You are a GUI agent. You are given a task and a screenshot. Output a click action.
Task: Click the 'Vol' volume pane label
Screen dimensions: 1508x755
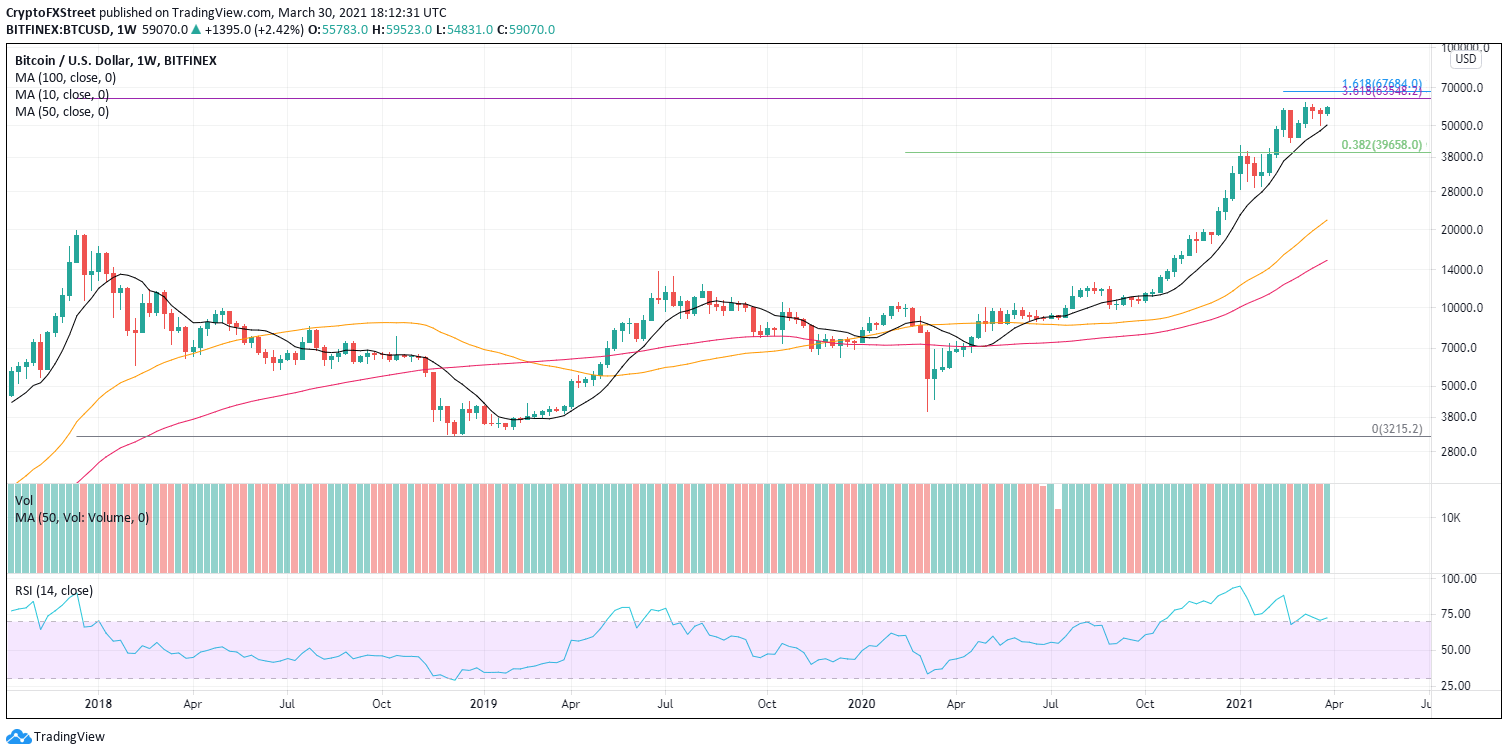click(23, 500)
